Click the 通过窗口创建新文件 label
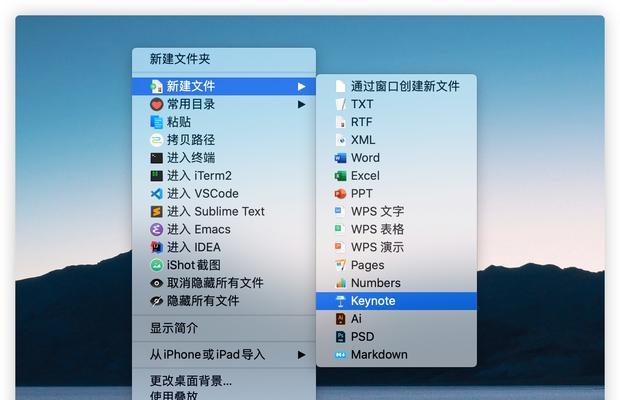Screen dimensions: 620x400 point(405,86)
